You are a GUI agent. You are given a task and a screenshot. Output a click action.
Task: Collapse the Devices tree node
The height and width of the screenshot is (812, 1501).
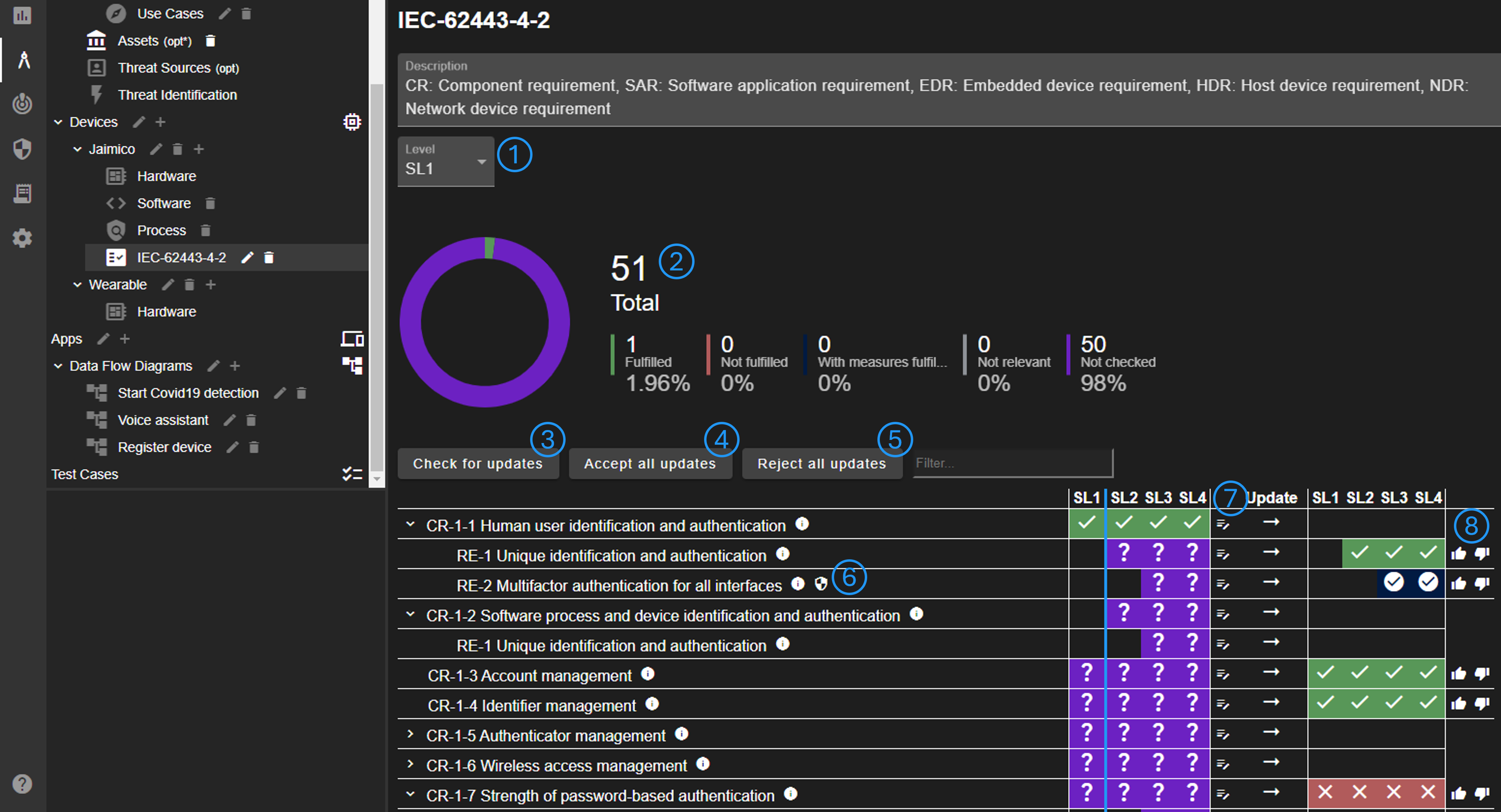(58, 122)
